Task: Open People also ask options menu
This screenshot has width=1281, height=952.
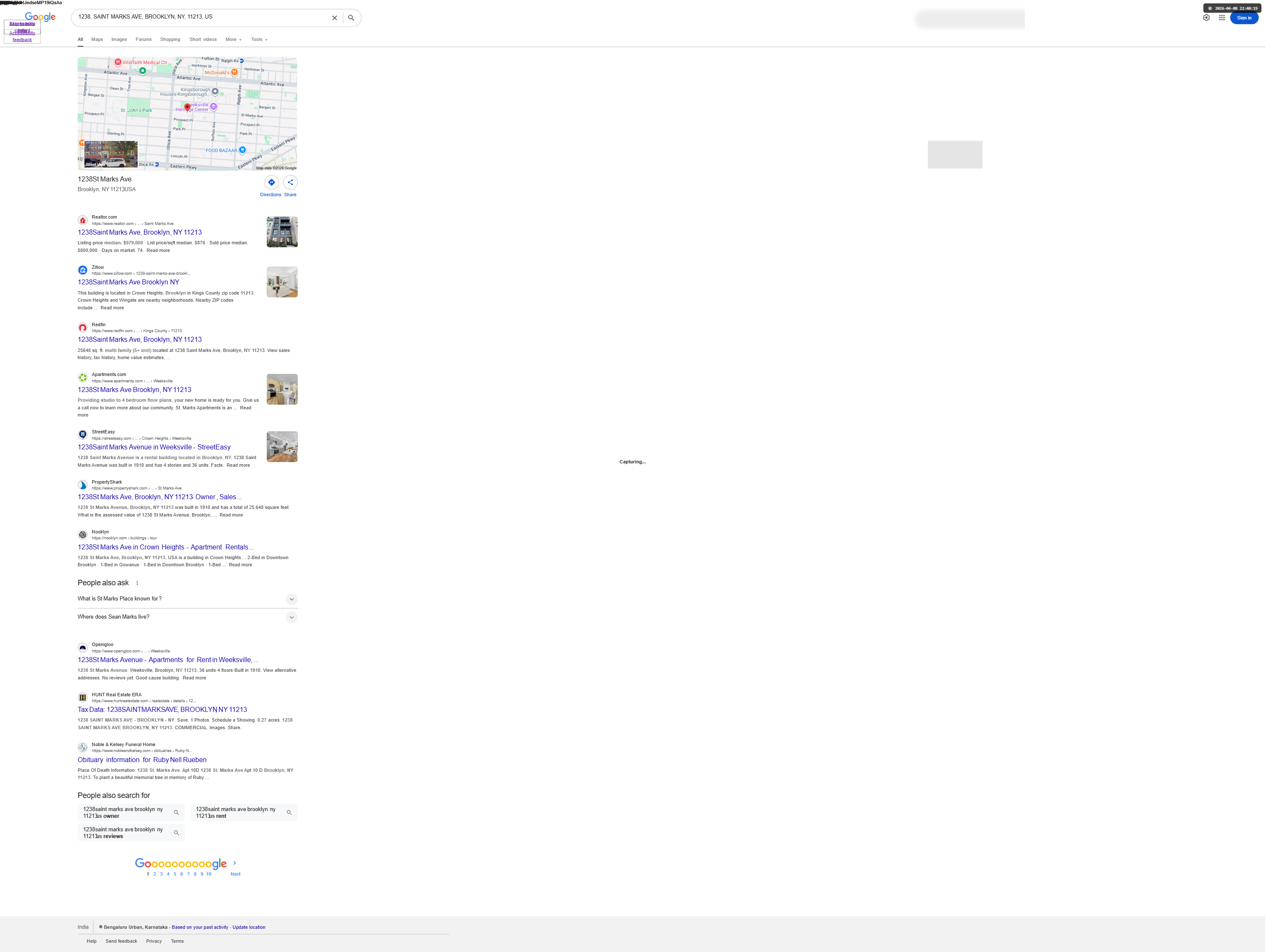Action: pos(137,583)
